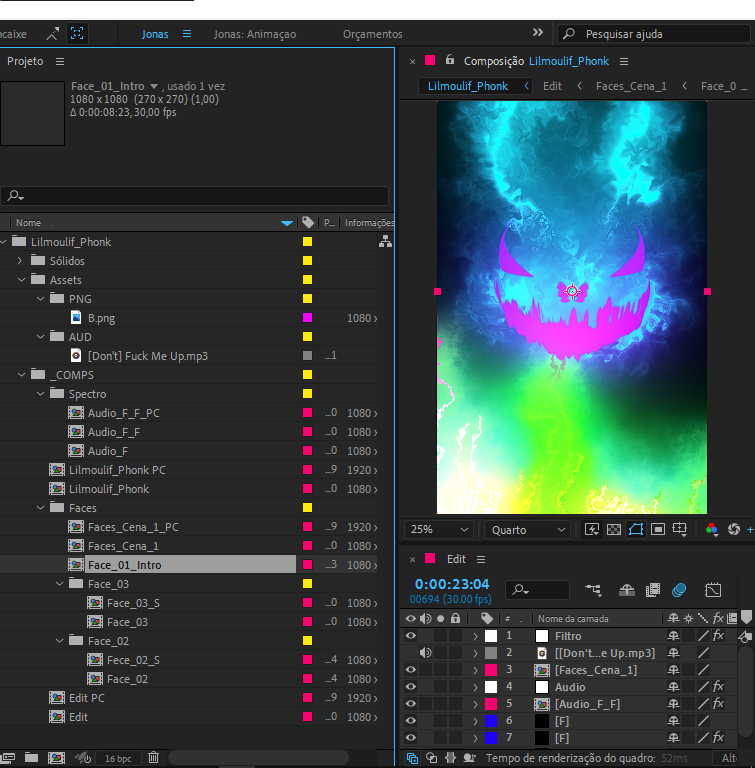The image size is (755, 768).
Task: Click the label tag column header
Action: click(x=308, y=222)
